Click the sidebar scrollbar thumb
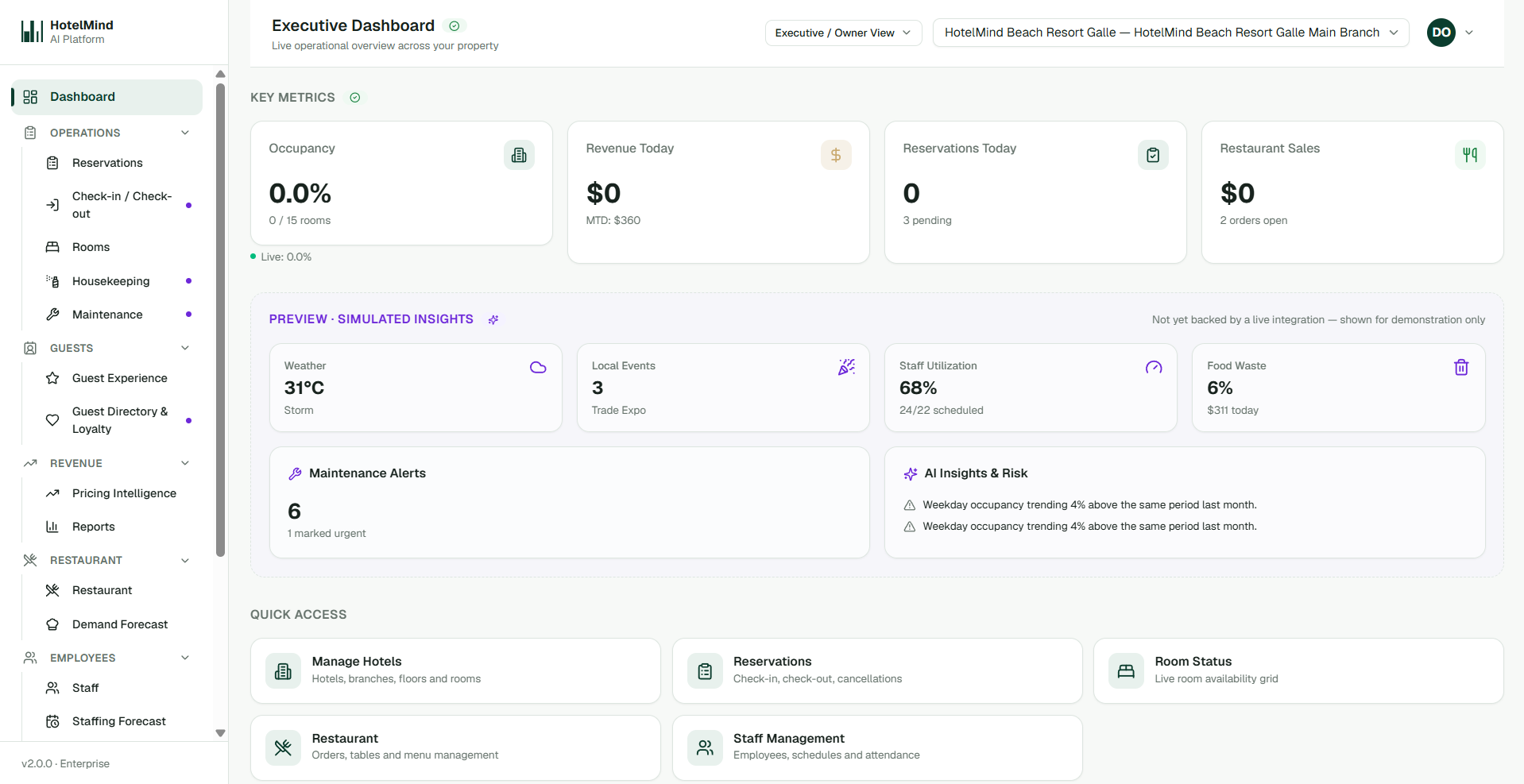Image resolution: width=1524 pixels, height=784 pixels. pyautogui.click(x=220, y=320)
